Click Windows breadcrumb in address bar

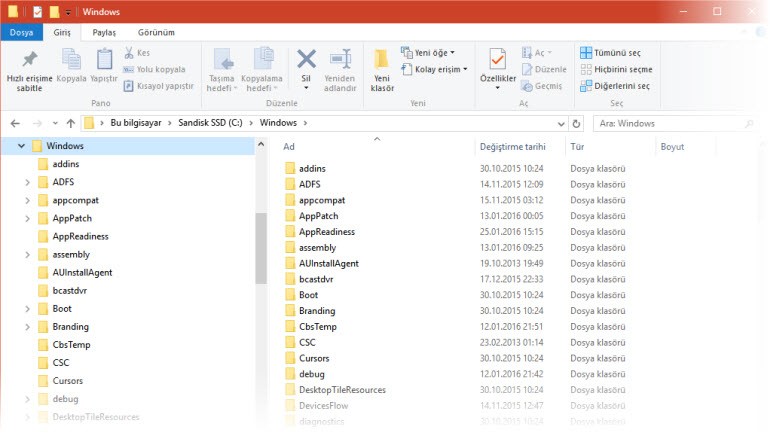pyautogui.click(x=278, y=123)
